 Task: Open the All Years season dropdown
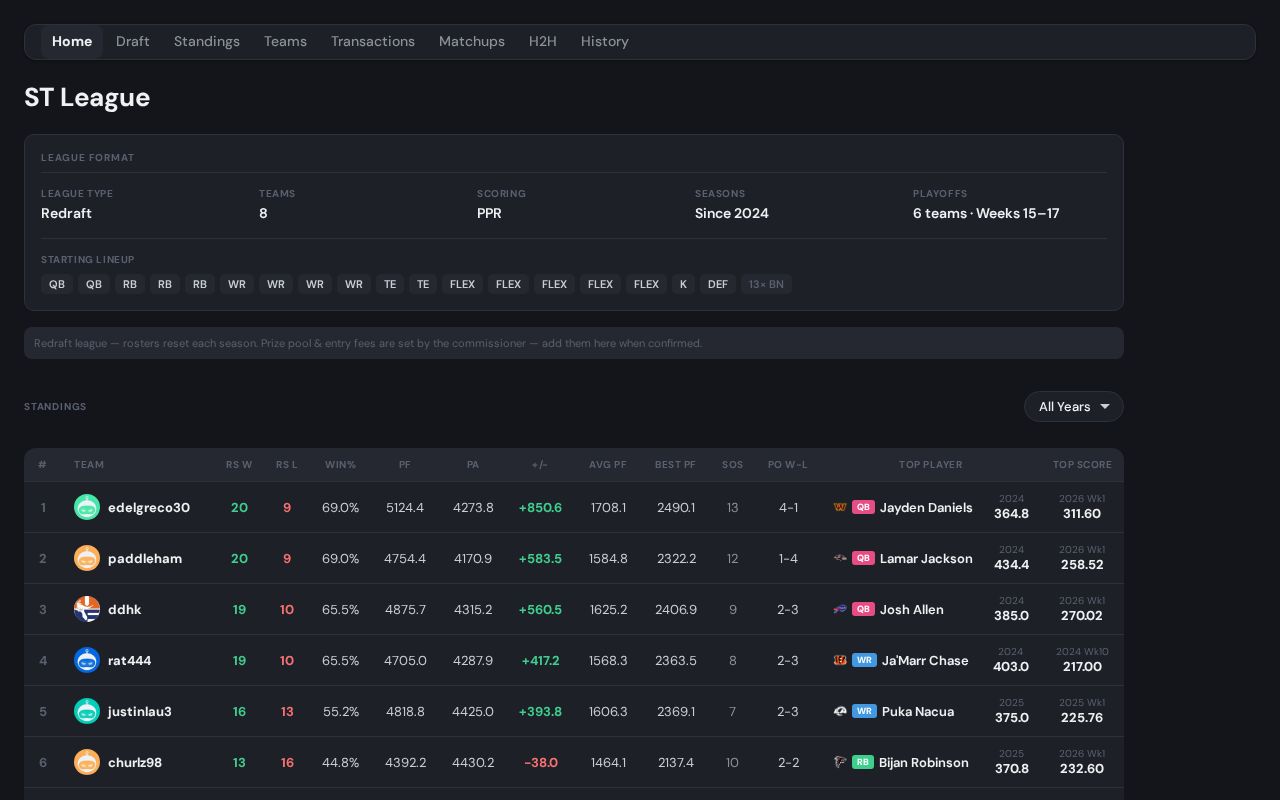click(x=1074, y=407)
